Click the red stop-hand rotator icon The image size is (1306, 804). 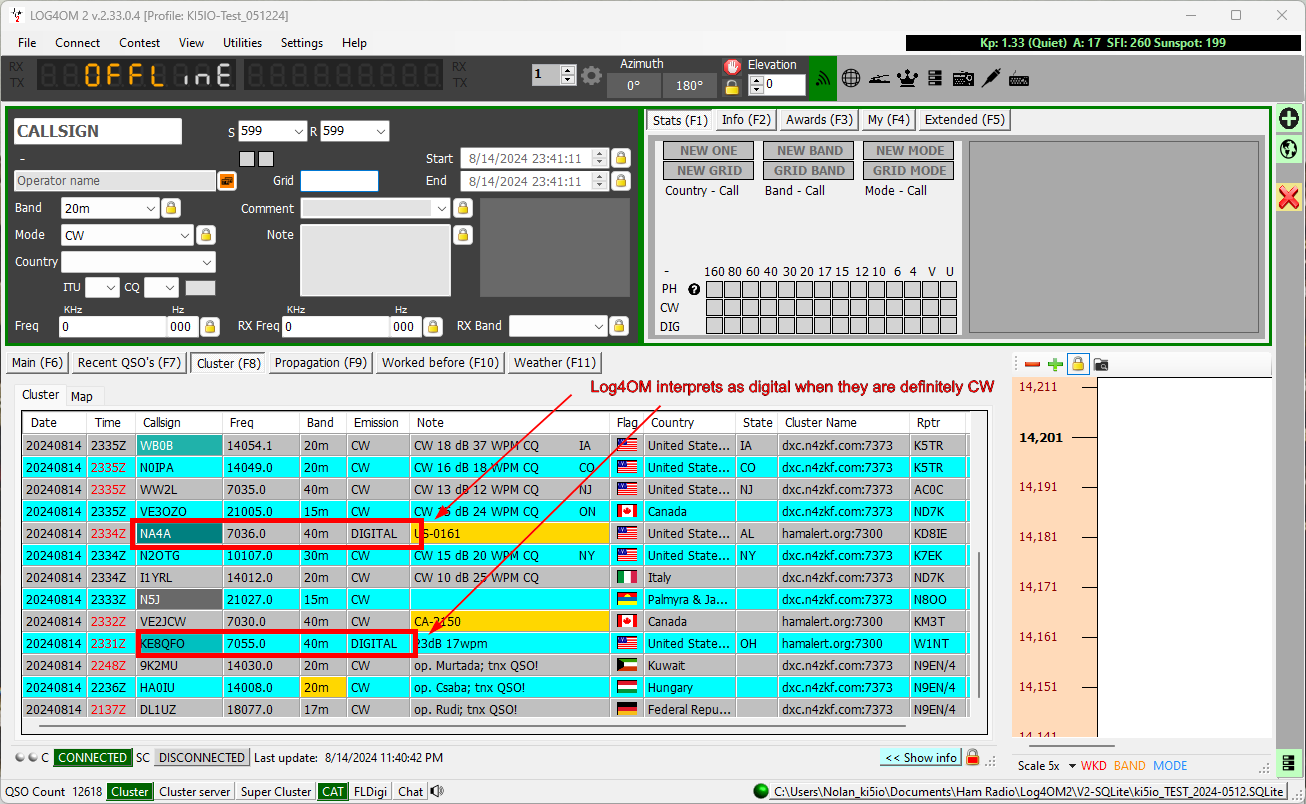(732, 66)
